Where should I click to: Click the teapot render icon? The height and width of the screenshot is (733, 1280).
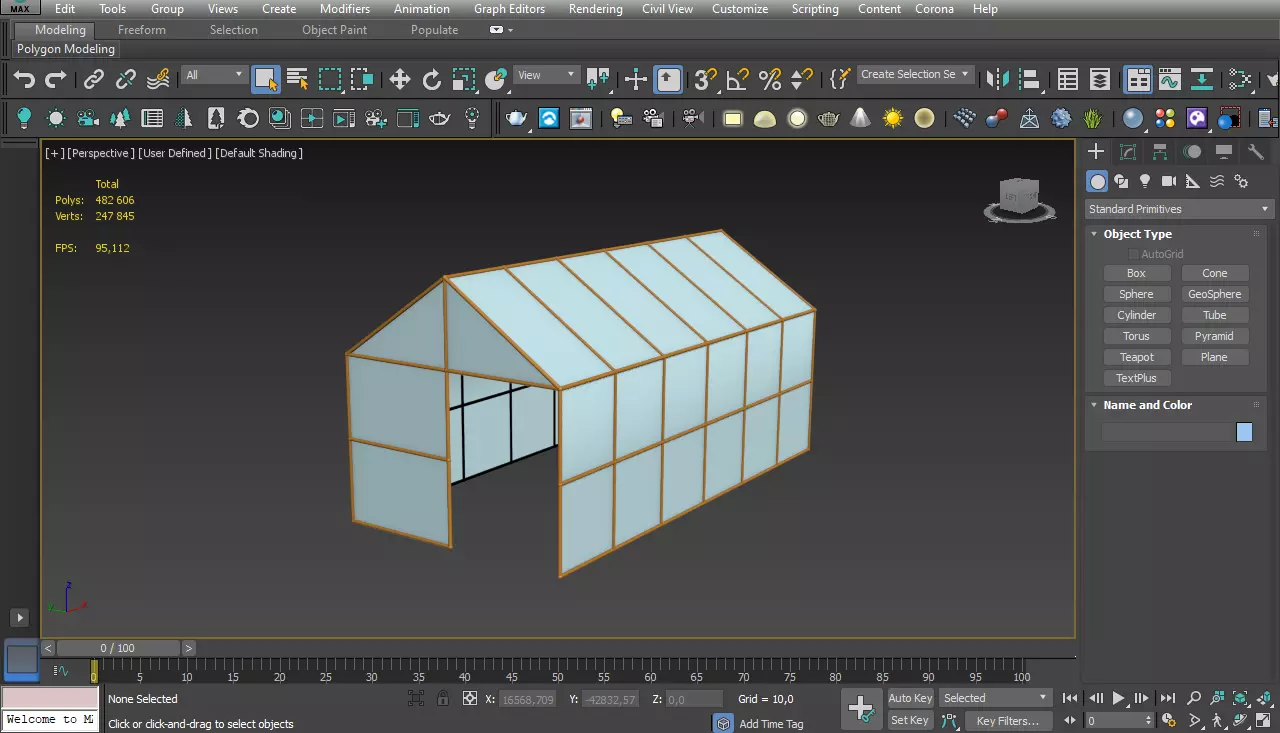(516, 119)
